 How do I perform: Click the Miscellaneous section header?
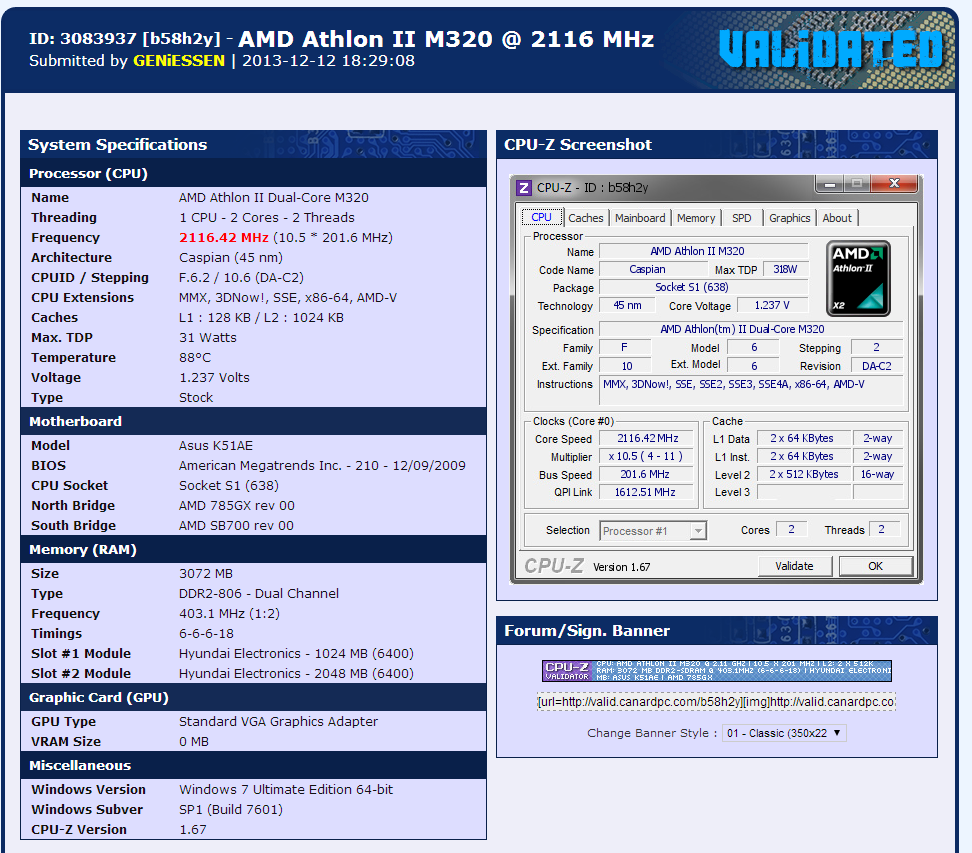(254, 765)
